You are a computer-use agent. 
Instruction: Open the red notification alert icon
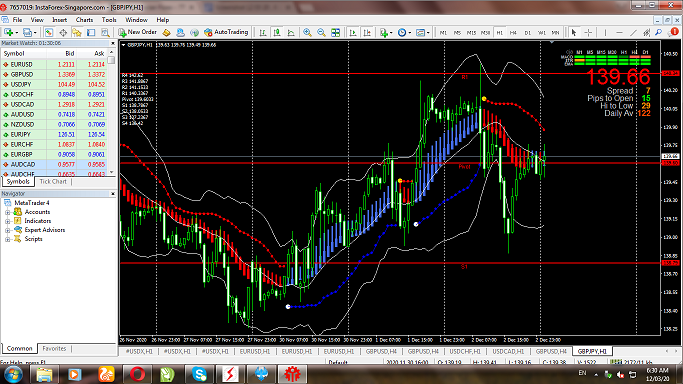point(674,32)
